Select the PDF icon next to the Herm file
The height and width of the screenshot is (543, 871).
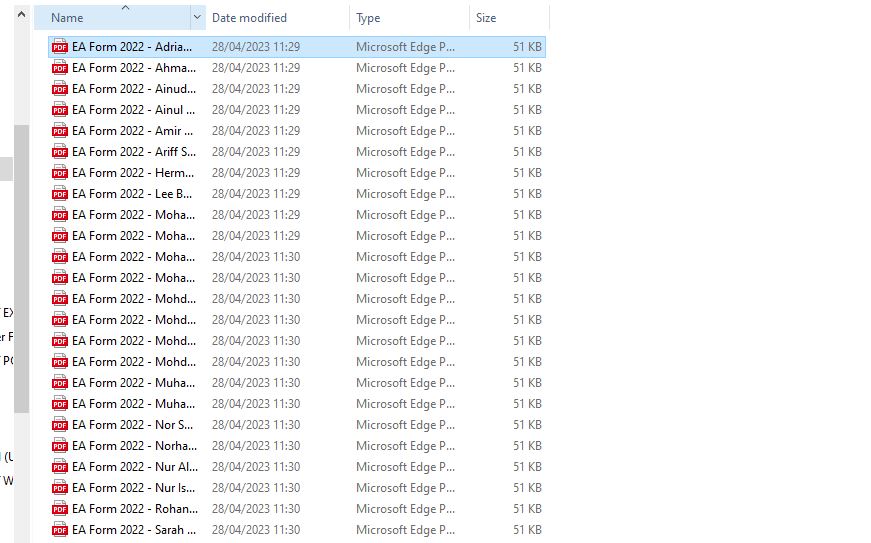pos(60,173)
